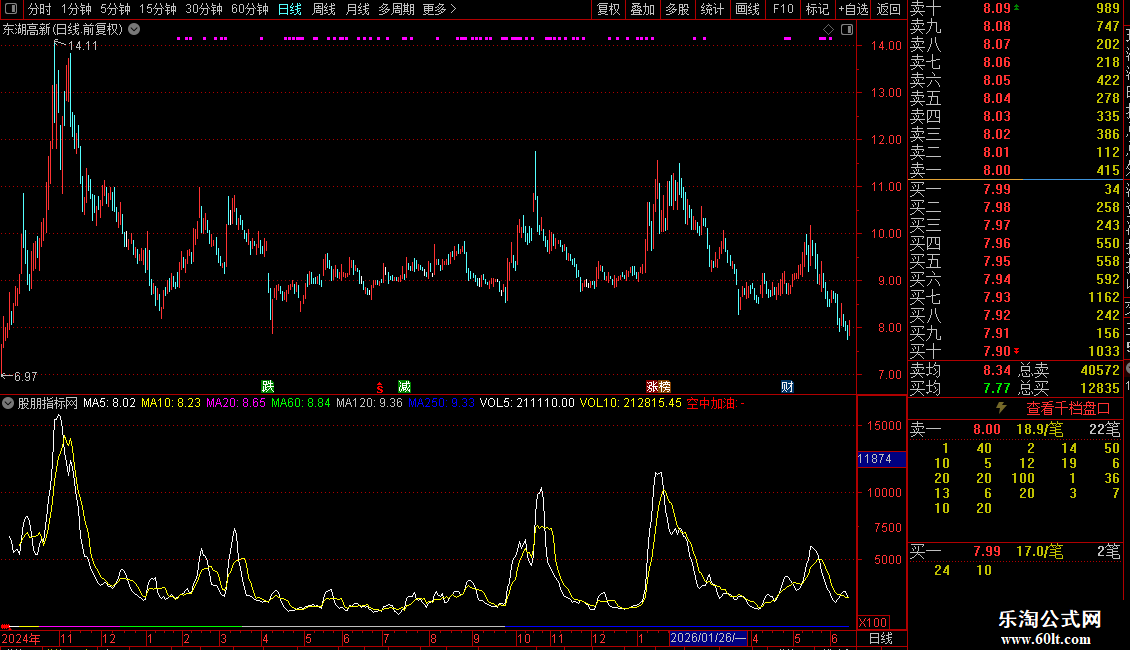This screenshot has height=650, width=1130.
Task: Click the green 跌 marker on chart
Action: click(x=268, y=387)
